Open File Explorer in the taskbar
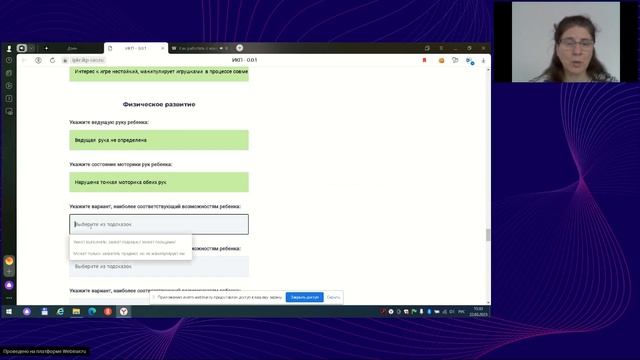The width and height of the screenshot is (640, 360). pyautogui.click(x=76, y=311)
